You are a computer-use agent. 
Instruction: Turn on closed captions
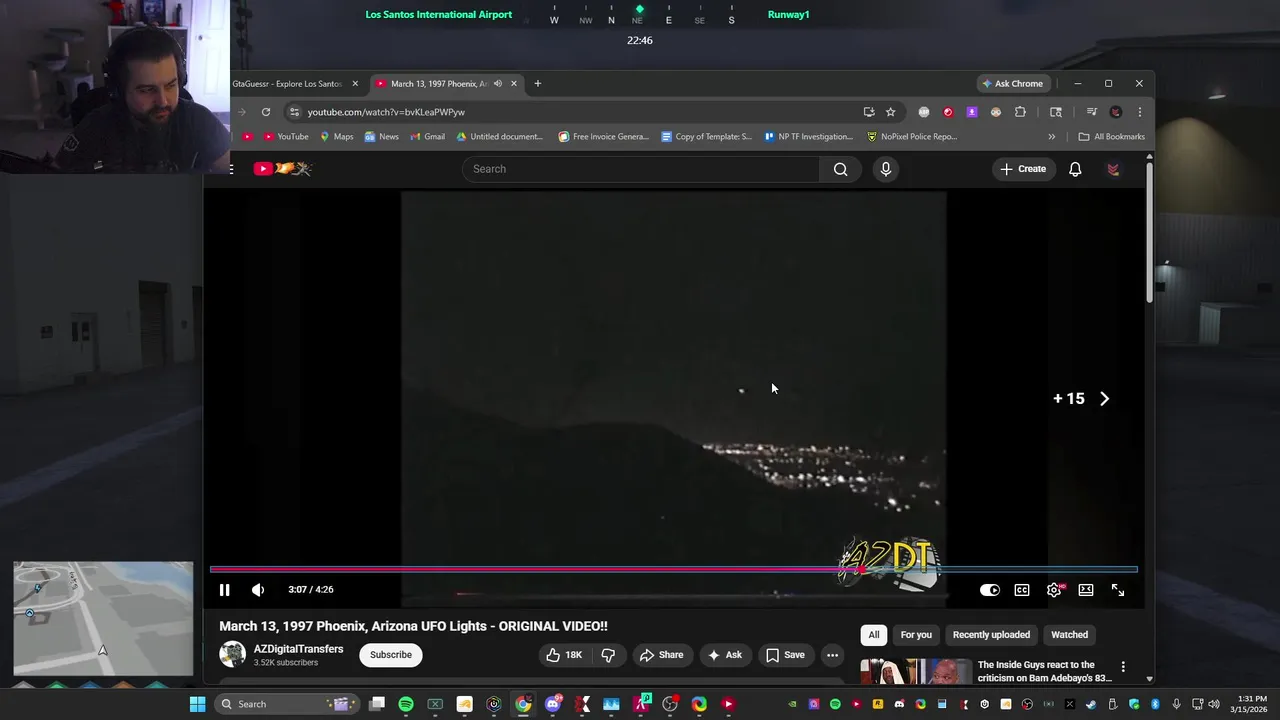click(x=1022, y=590)
